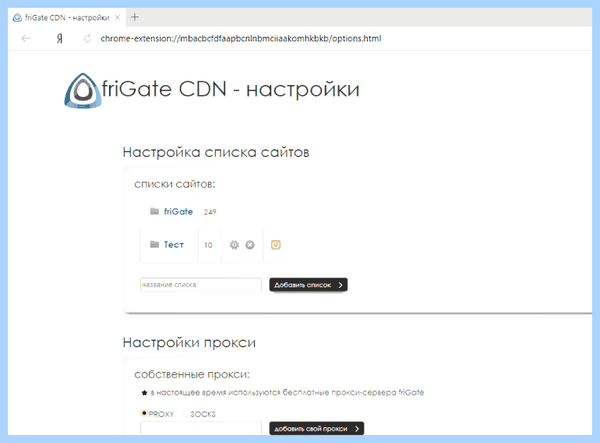Click the Добавить список button
600x443 pixels.
tap(308, 285)
